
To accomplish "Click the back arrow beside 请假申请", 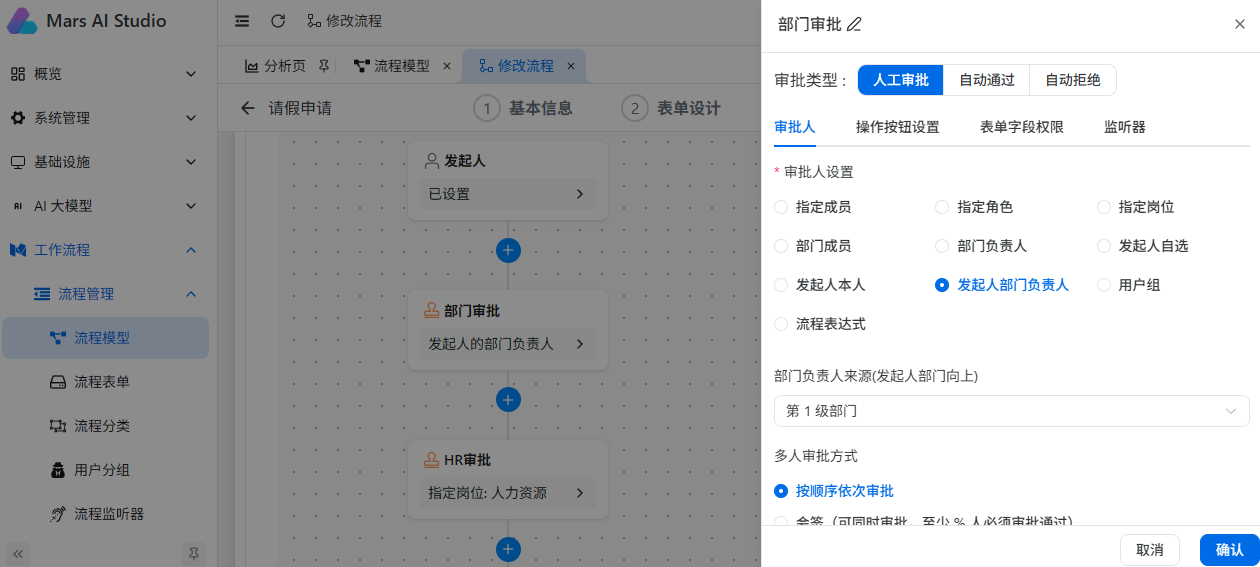I will click(248, 108).
